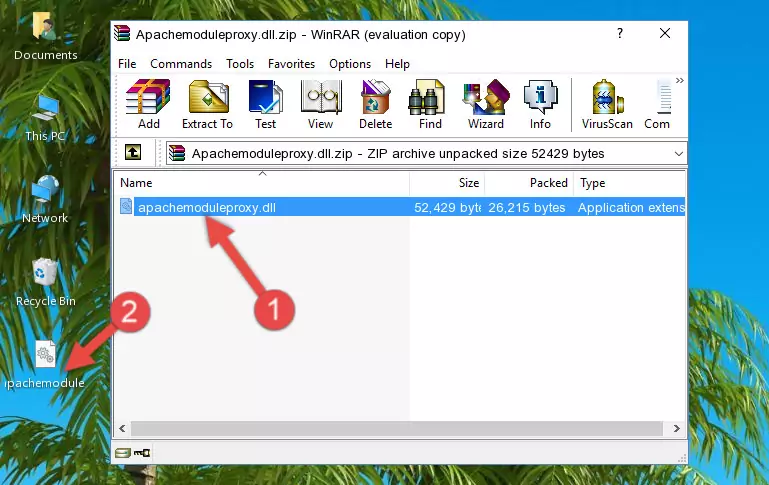Click the partially visible Com toolbar icon
Image resolution: width=769 pixels, height=485 pixels.
click(658, 104)
